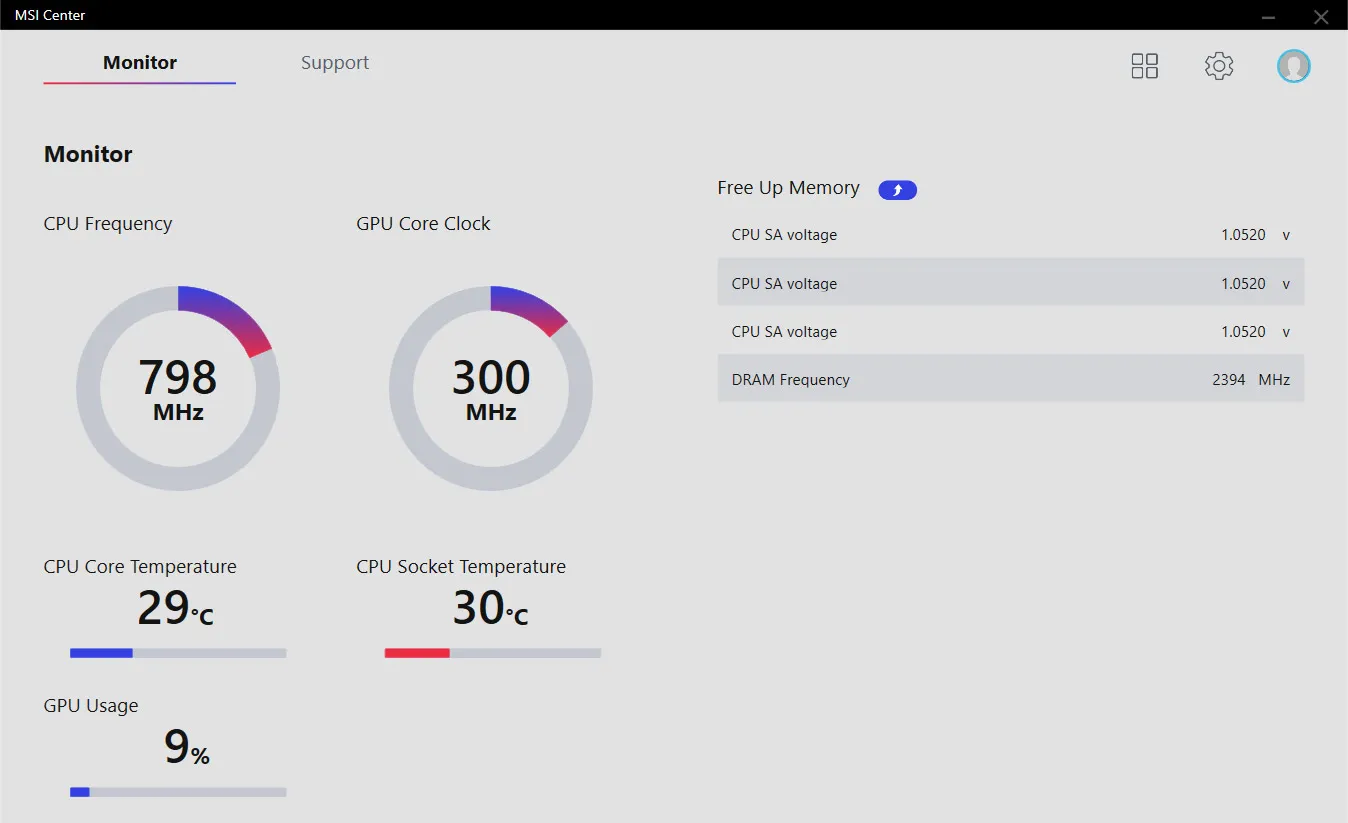
Task: Click the Free Up Memory label
Action: 788,188
